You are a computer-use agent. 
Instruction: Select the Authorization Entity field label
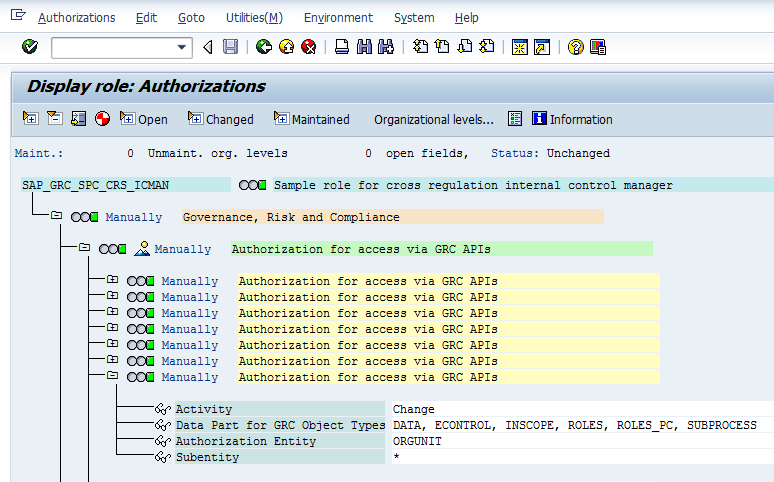280,441
